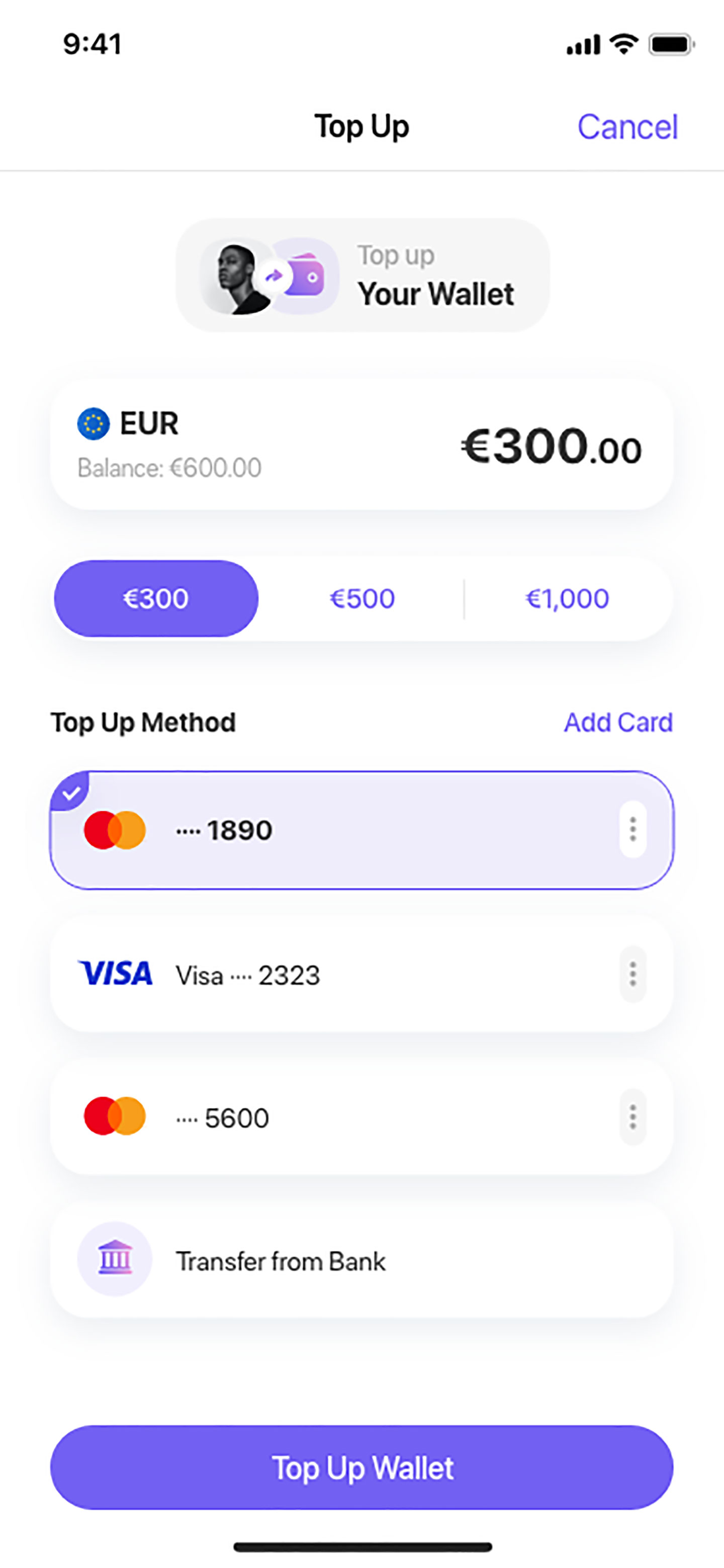Tap the bank building icon
Screen dimensions: 724x1568
[x=114, y=1258]
